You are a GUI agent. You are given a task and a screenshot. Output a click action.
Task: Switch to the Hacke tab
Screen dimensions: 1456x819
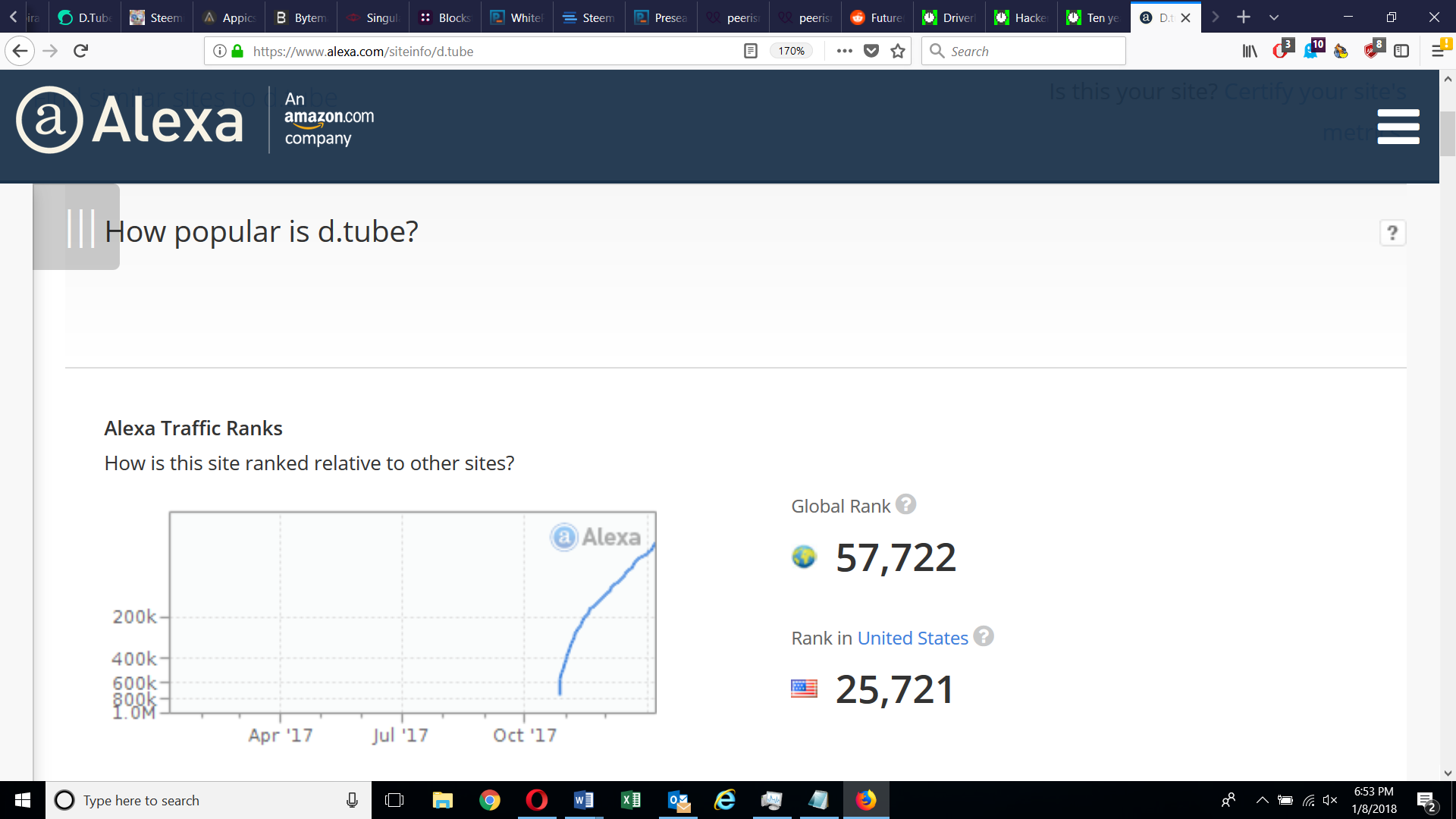point(1021,17)
